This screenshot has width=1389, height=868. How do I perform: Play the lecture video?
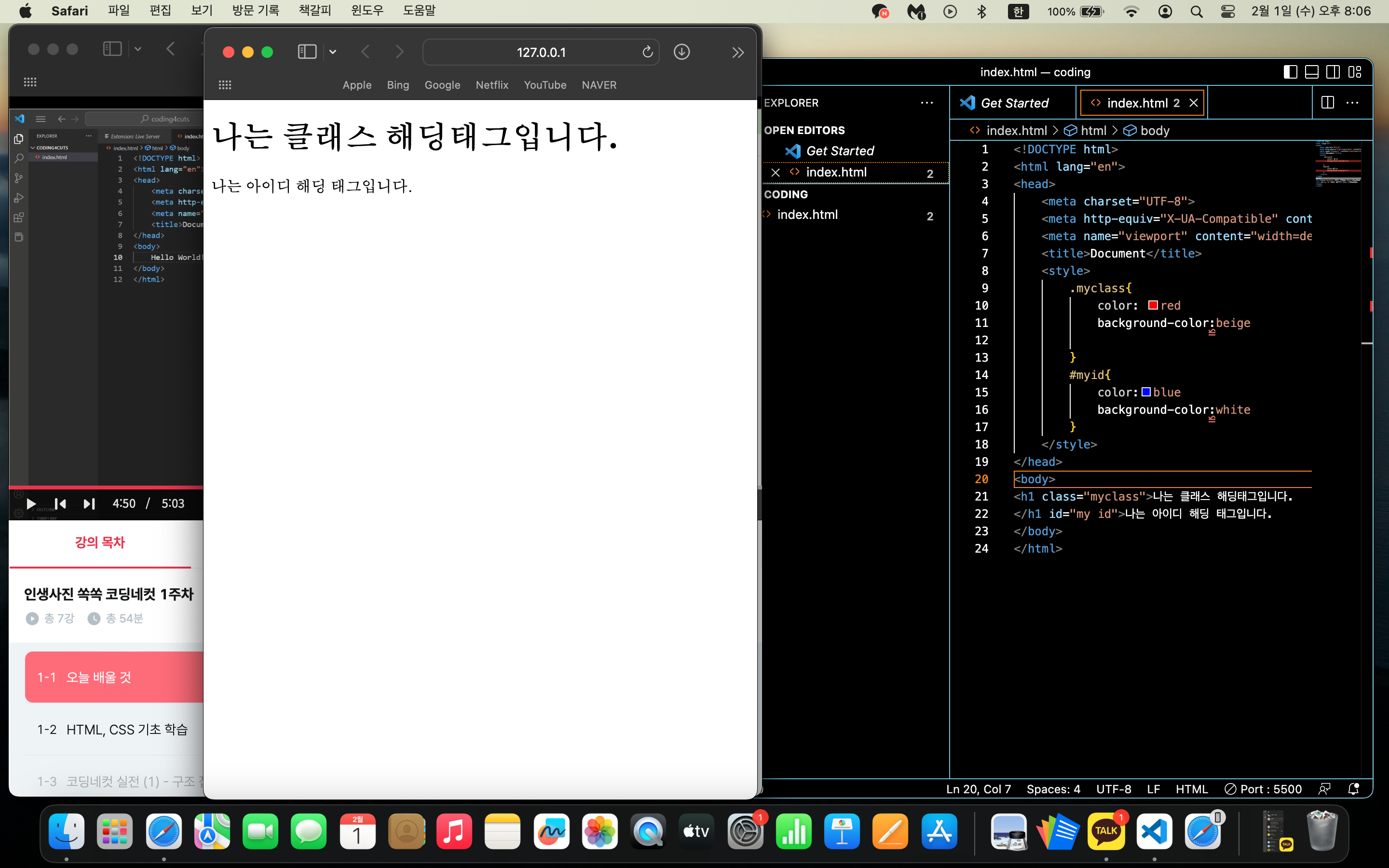[31, 504]
